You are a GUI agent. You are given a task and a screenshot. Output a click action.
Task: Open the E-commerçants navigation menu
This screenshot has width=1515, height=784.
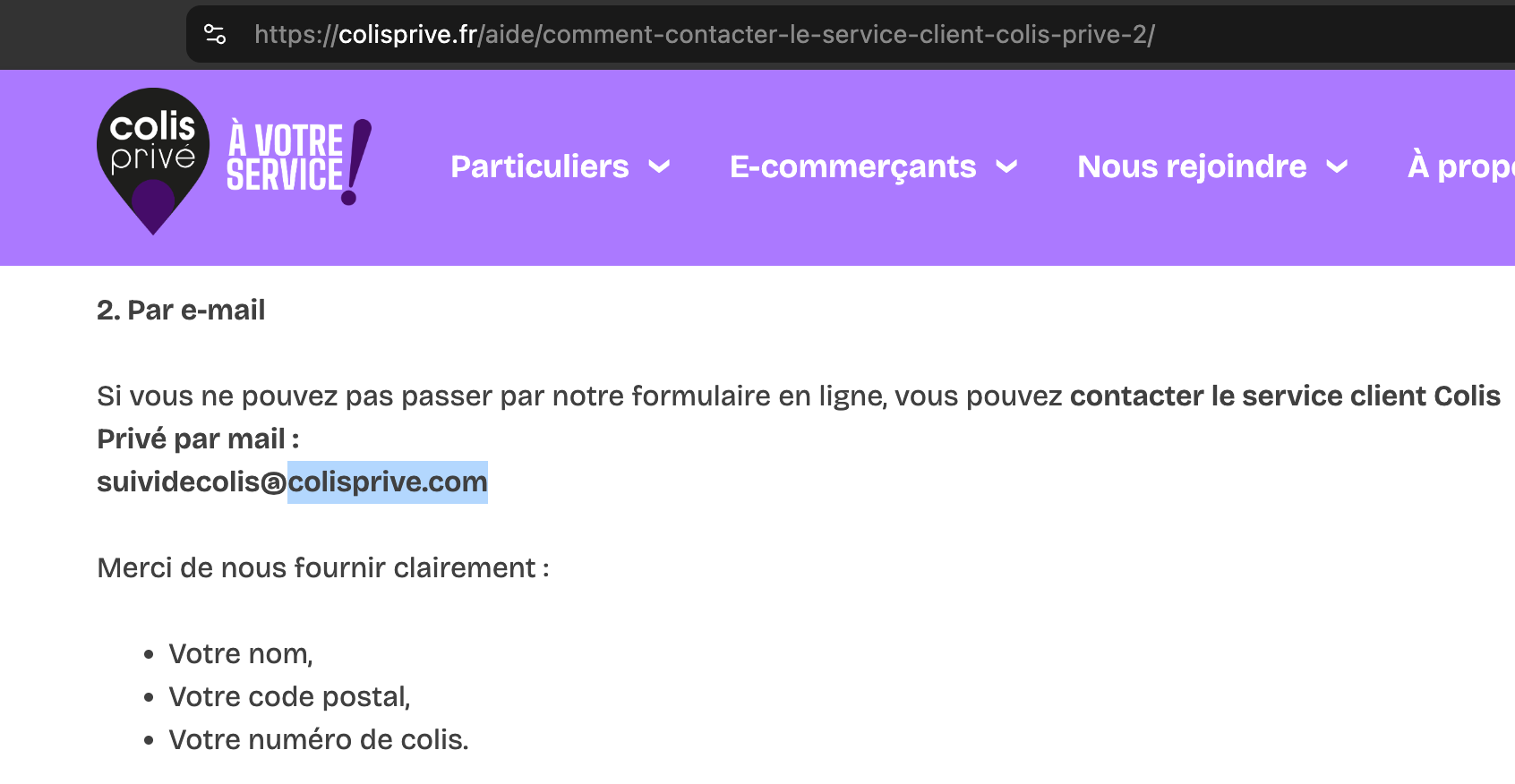tap(852, 166)
